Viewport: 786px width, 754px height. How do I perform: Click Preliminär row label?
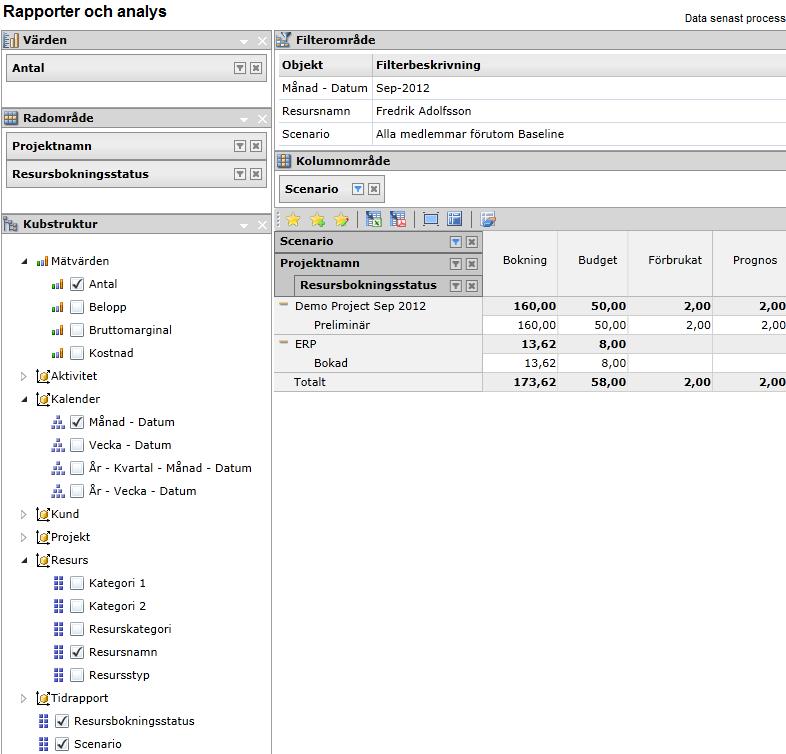342,325
